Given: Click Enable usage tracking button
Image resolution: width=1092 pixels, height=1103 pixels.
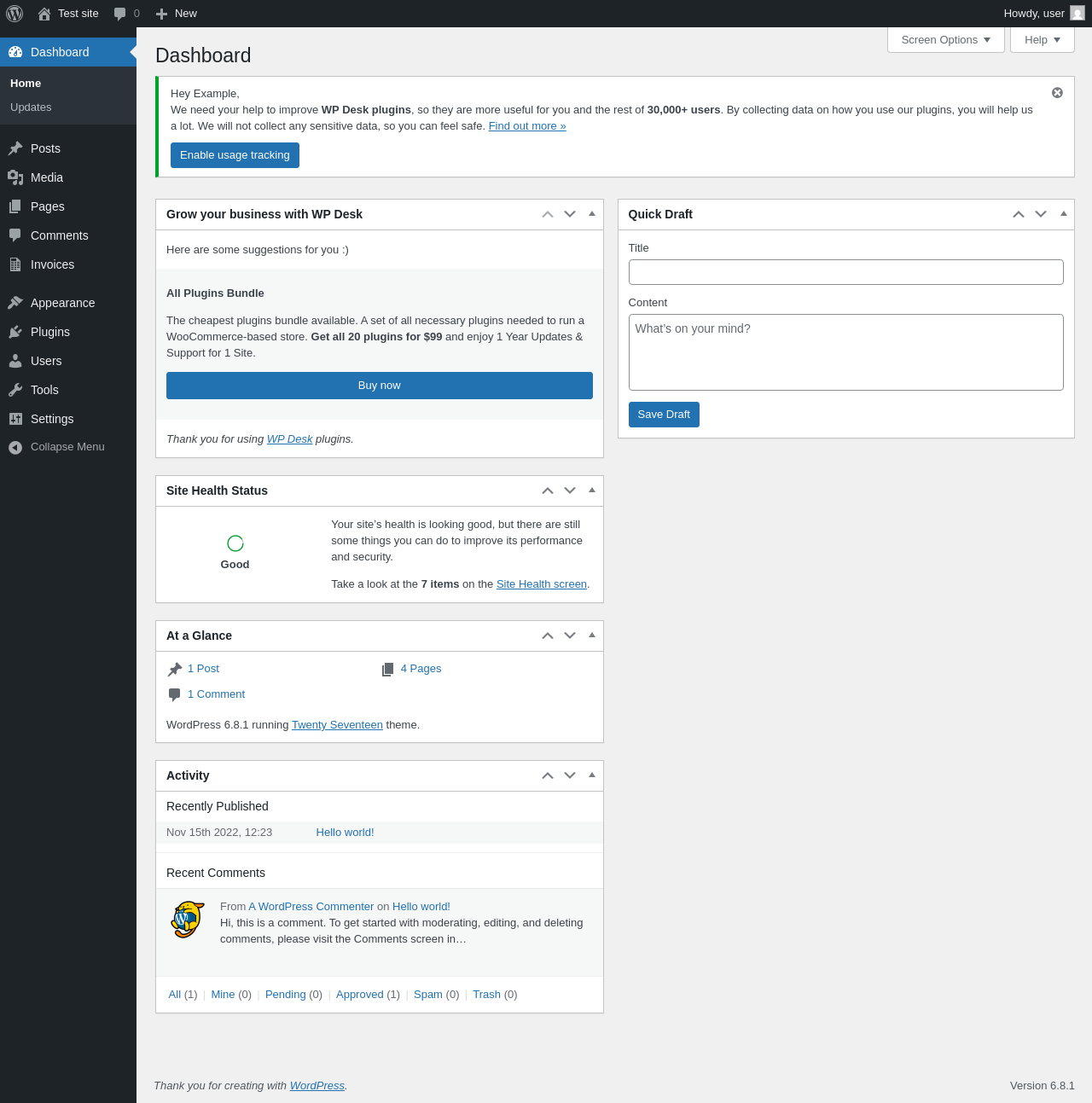Looking at the screenshot, I should point(235,155).
